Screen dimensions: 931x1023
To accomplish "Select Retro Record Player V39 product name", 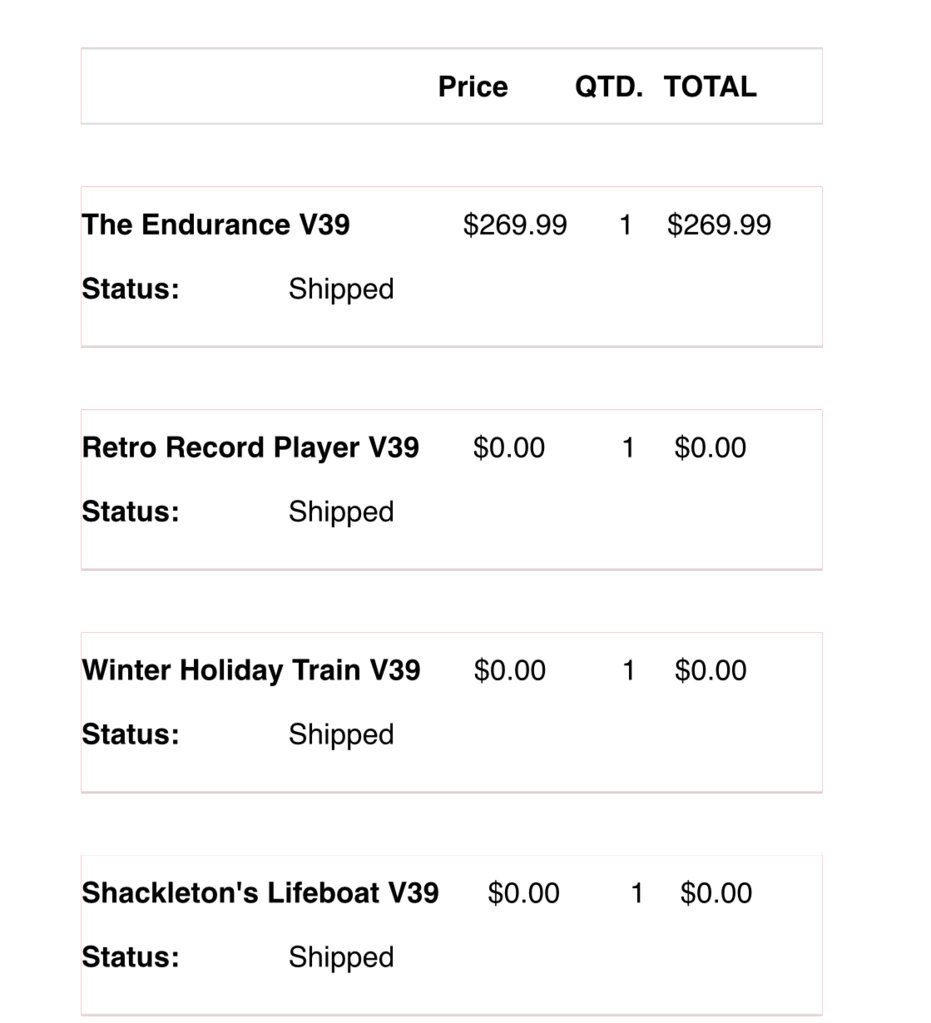I will tap(251, 448).
